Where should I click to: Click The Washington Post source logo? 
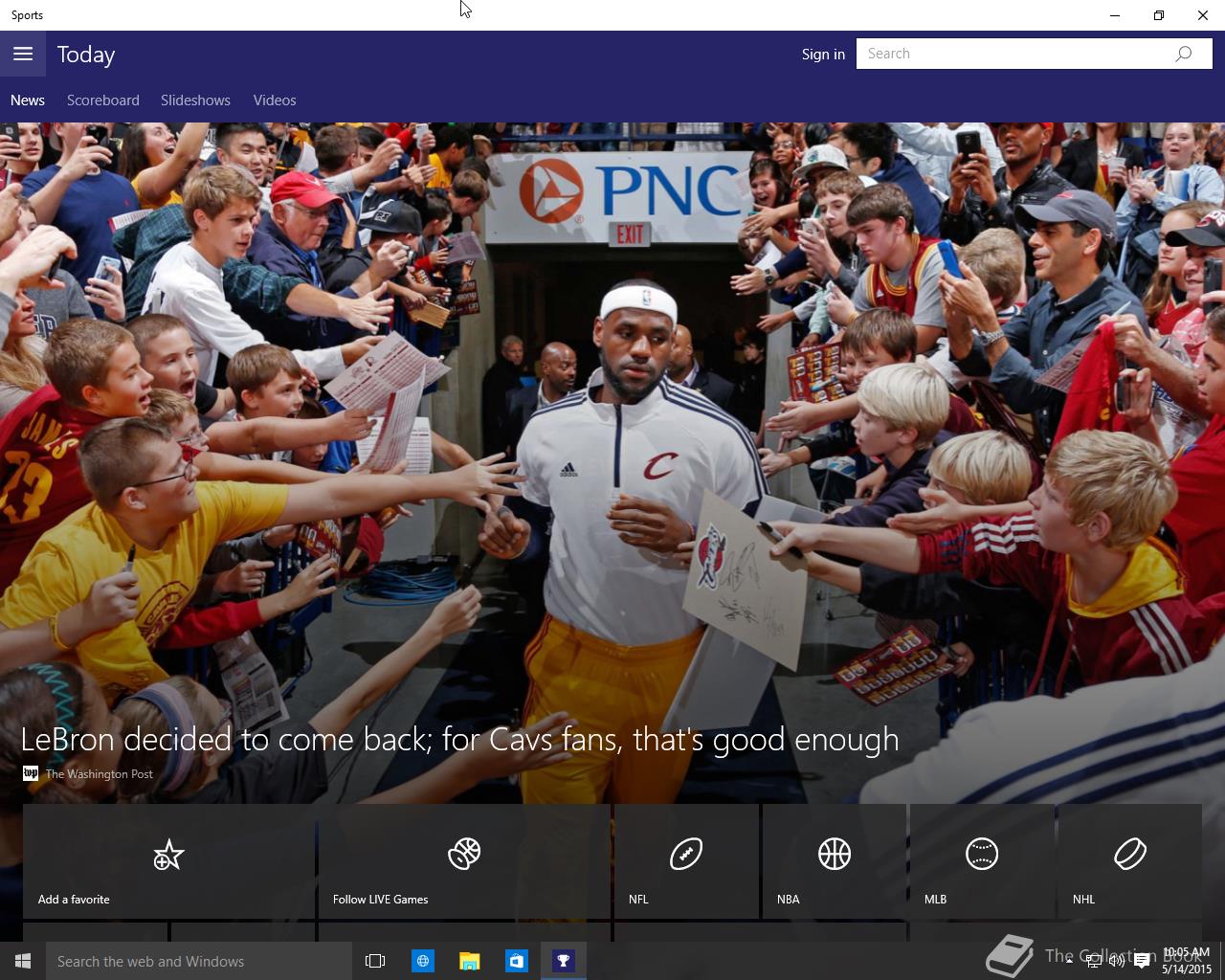[x=31, y=773]
